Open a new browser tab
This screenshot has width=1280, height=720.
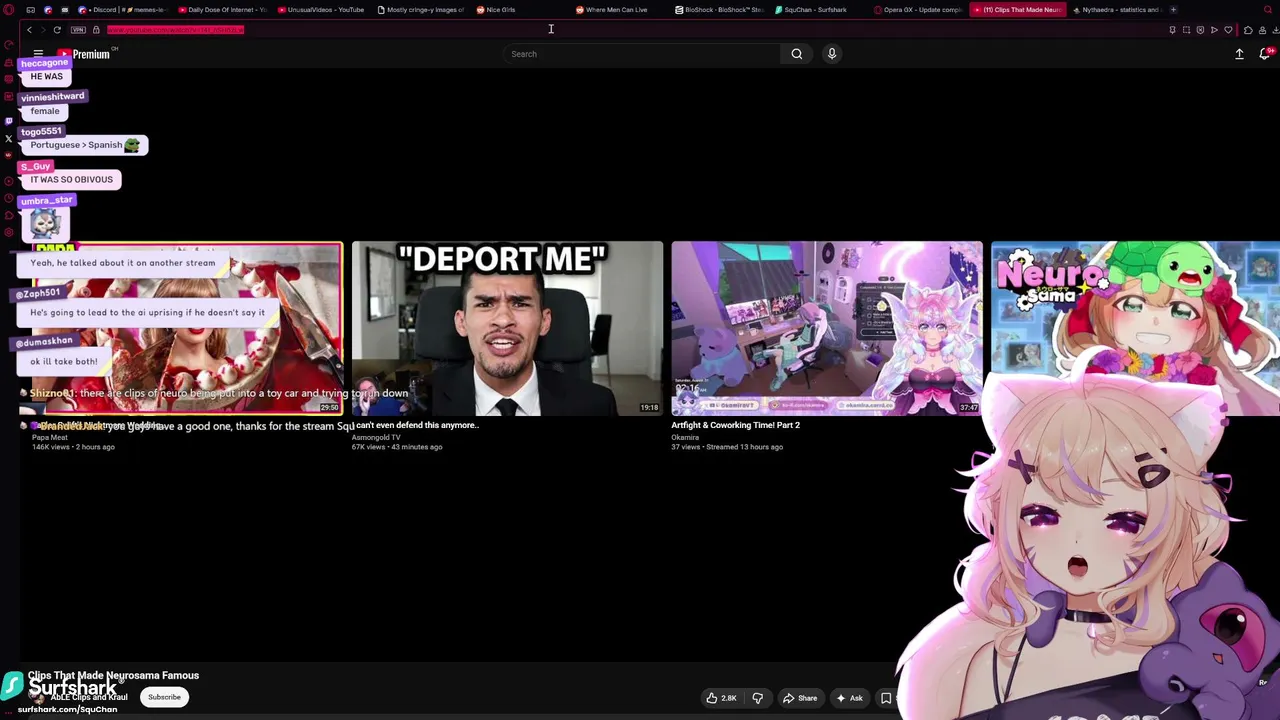[x=1173, y=10]
